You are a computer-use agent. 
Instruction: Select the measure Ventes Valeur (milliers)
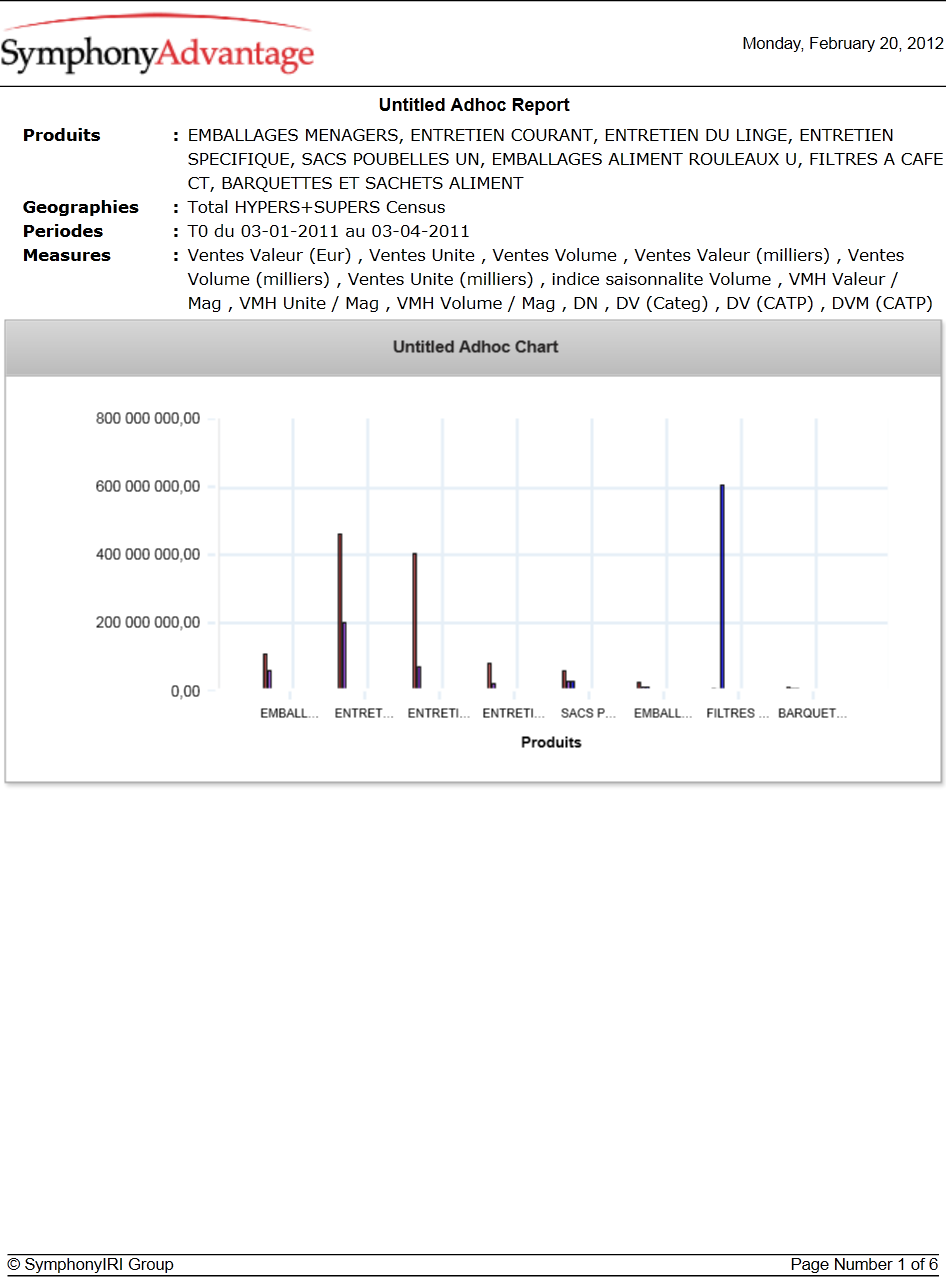point(732,255)
